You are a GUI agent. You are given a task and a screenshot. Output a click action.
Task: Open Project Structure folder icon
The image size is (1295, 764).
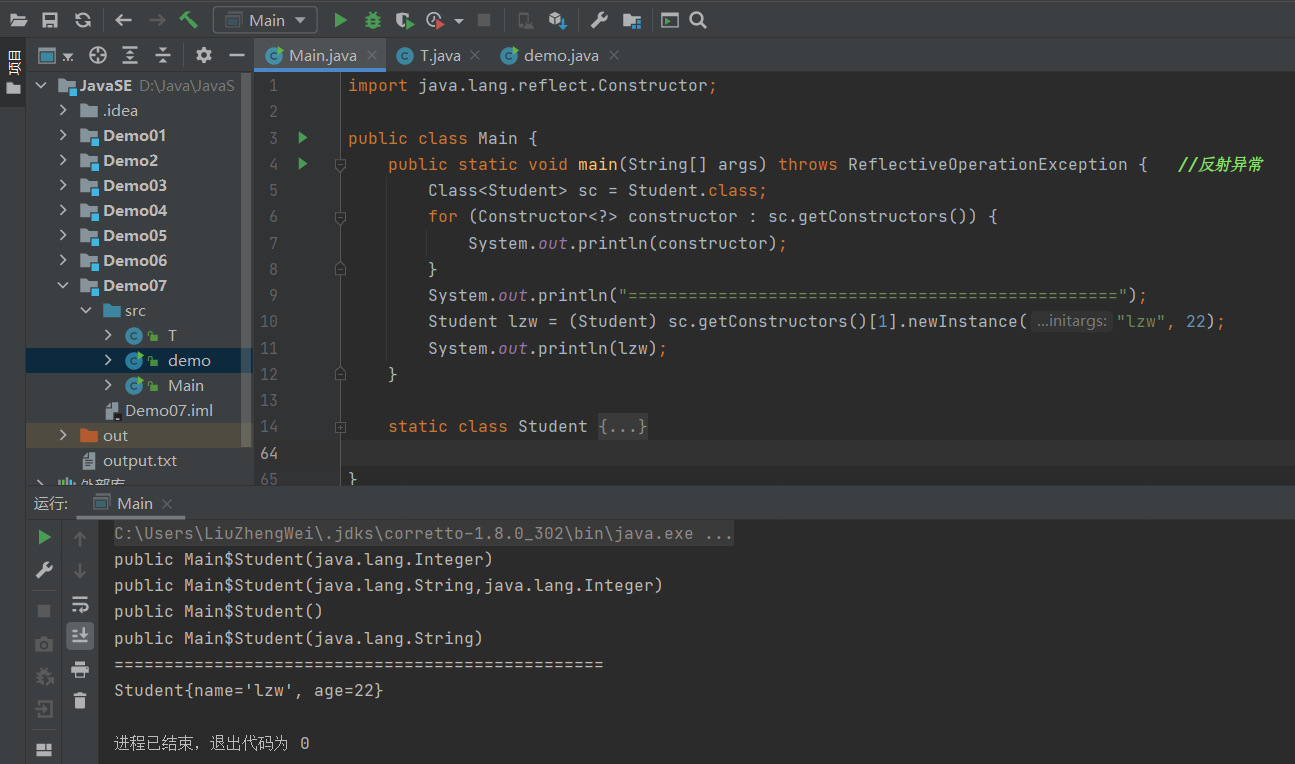pos(632,20)
